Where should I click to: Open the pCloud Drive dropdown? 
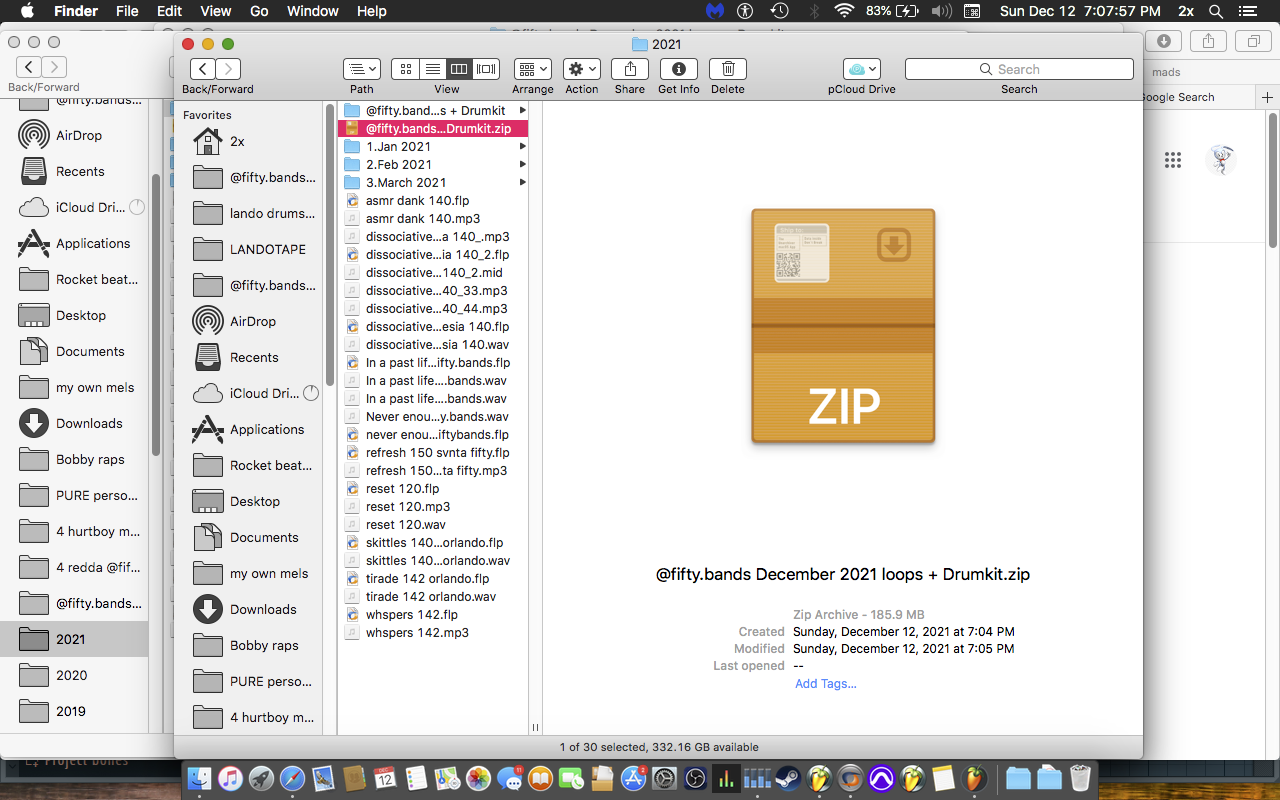(x=861, y=69)
